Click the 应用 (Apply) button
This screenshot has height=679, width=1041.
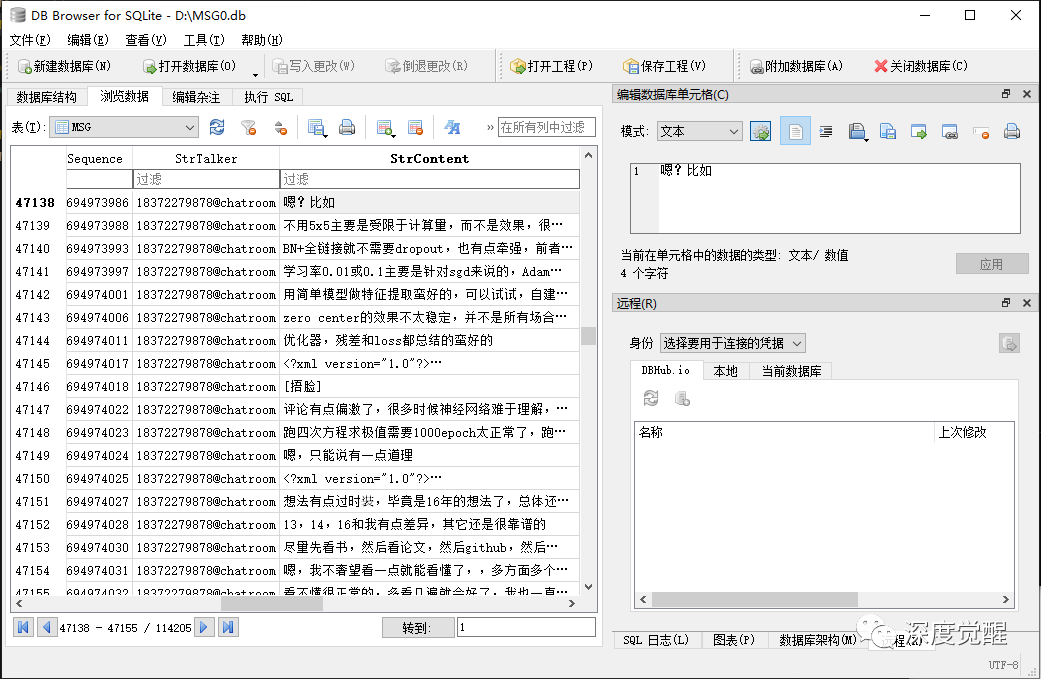pos(992,264)
